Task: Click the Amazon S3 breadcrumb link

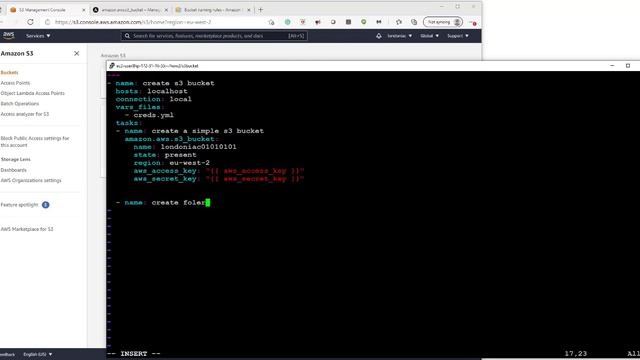Action: point(113,56)
